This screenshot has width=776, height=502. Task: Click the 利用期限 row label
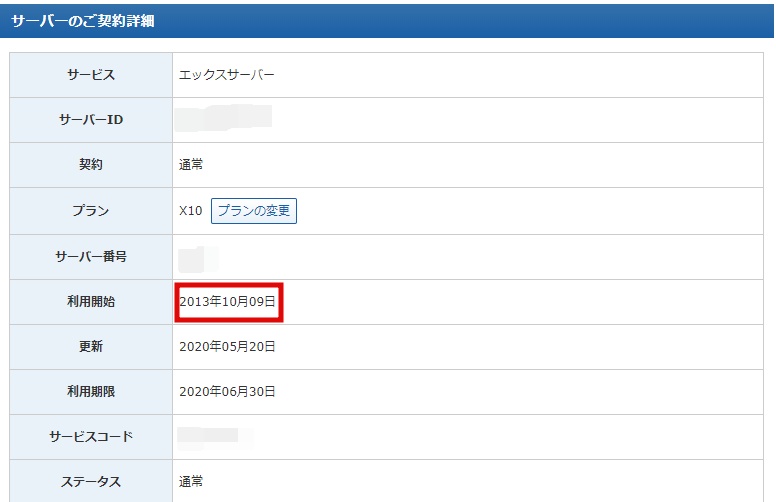91,392
